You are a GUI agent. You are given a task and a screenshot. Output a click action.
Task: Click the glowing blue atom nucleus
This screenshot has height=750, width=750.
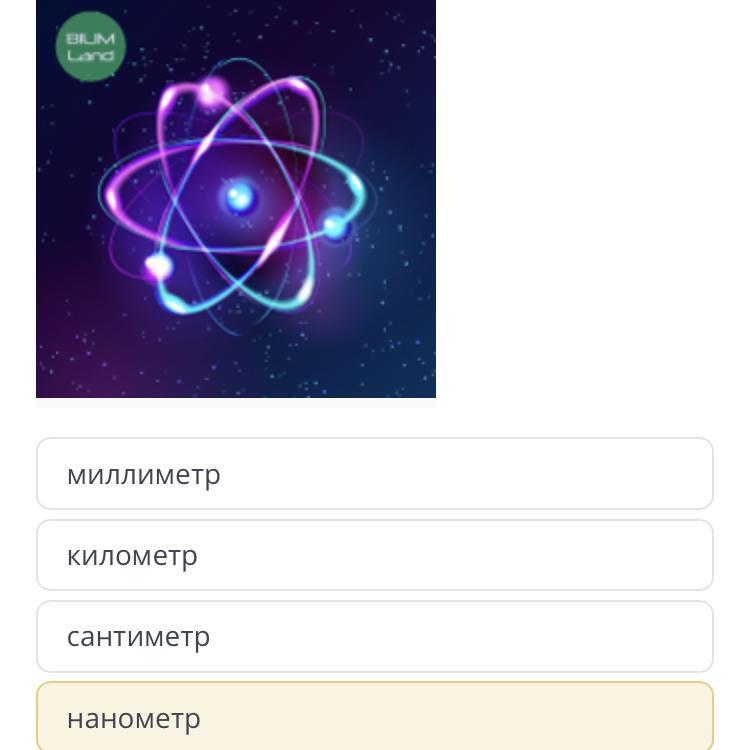coord(239,197)
